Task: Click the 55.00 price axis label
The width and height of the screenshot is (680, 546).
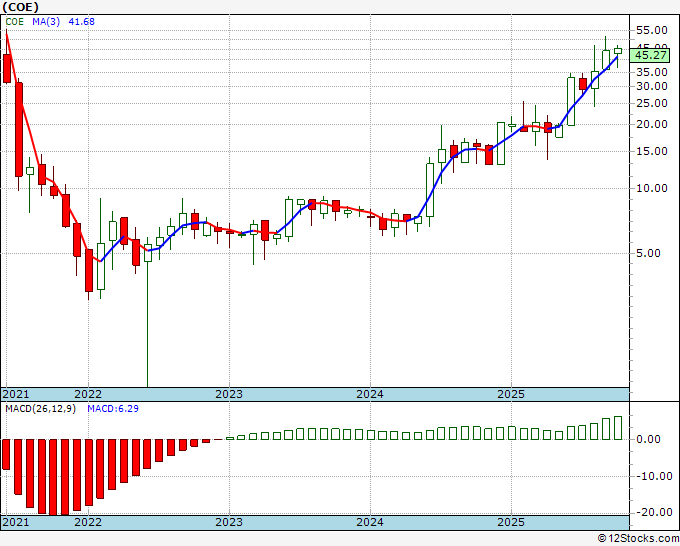Action: [651, 30]
